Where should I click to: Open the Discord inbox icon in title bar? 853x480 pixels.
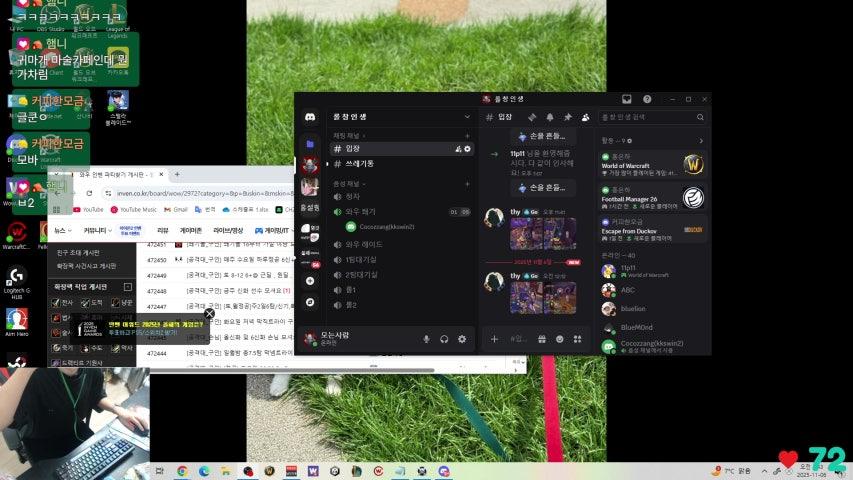(x=627, y=99)
